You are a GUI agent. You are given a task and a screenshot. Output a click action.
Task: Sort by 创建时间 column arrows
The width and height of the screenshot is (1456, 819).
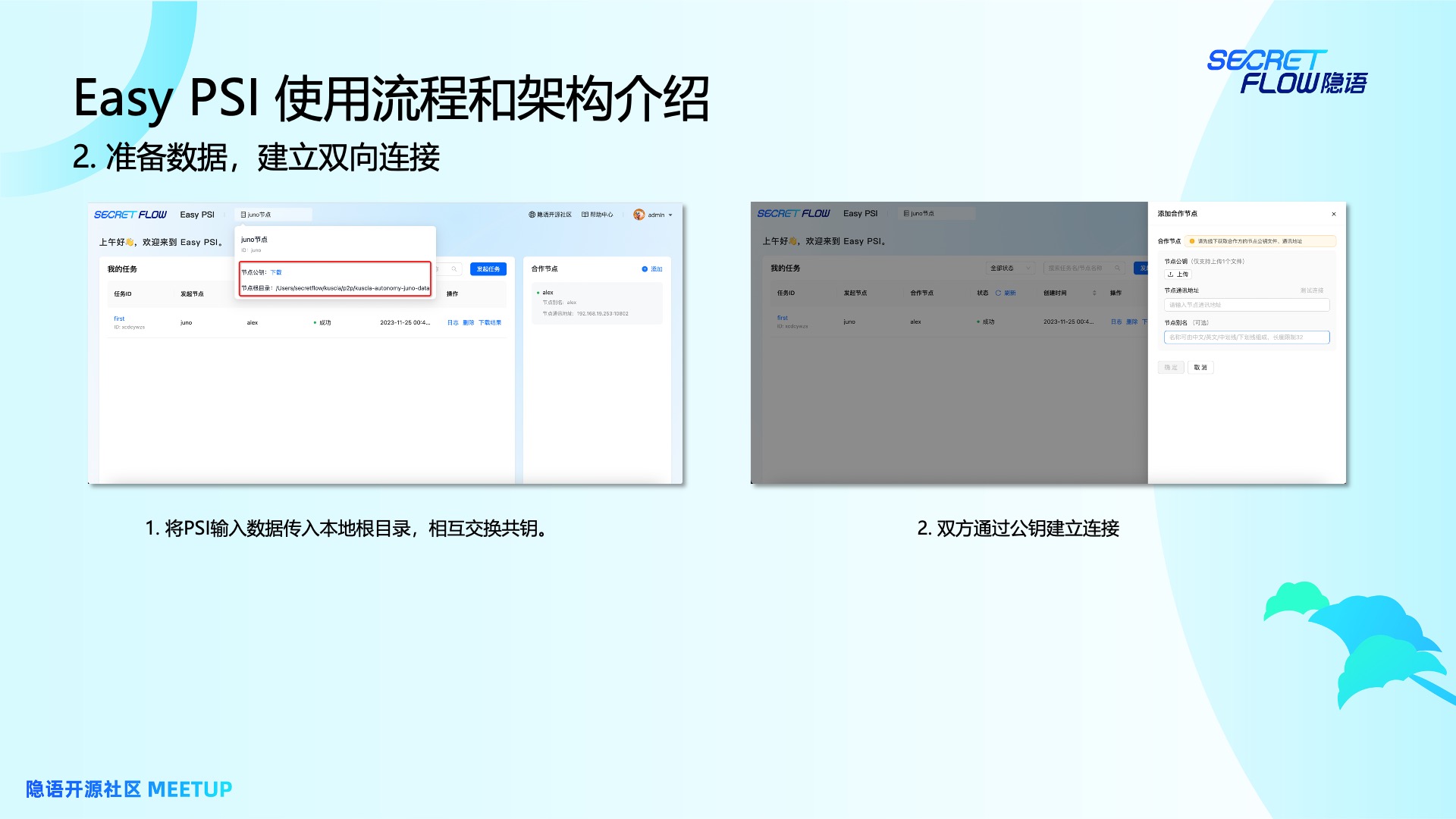[1094, 293]
